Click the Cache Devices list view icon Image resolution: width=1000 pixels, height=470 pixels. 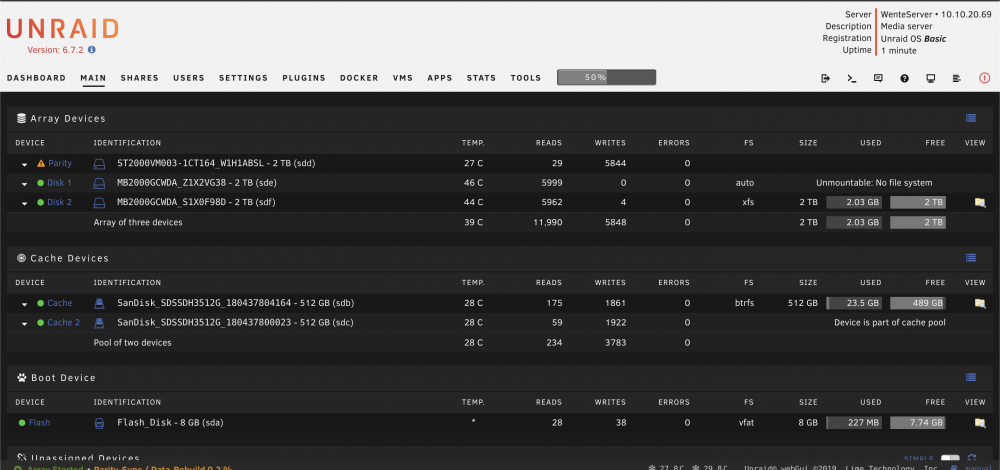[x=971, y=258]
